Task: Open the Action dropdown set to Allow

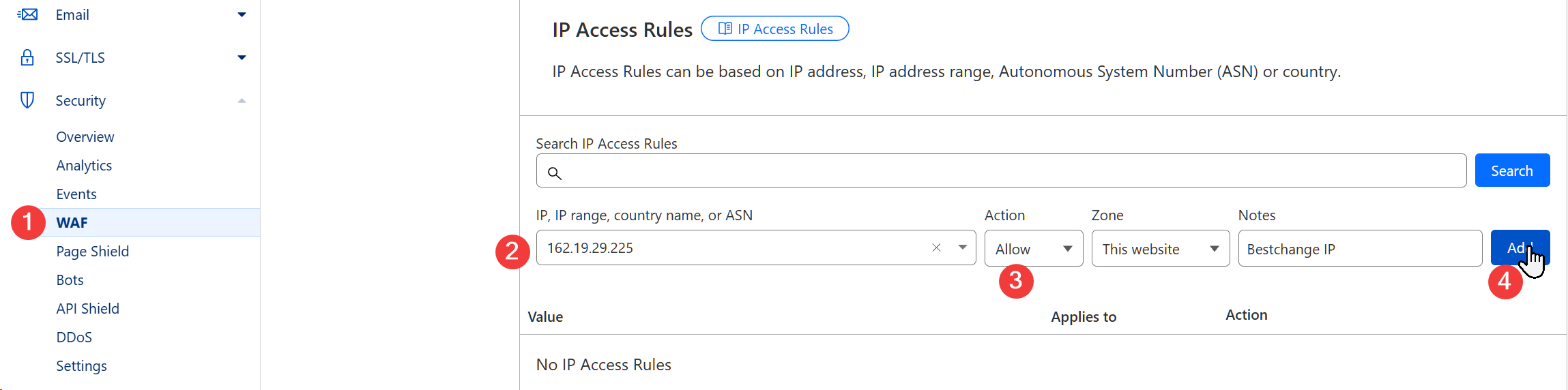Action: click(x=1033, y=249)
